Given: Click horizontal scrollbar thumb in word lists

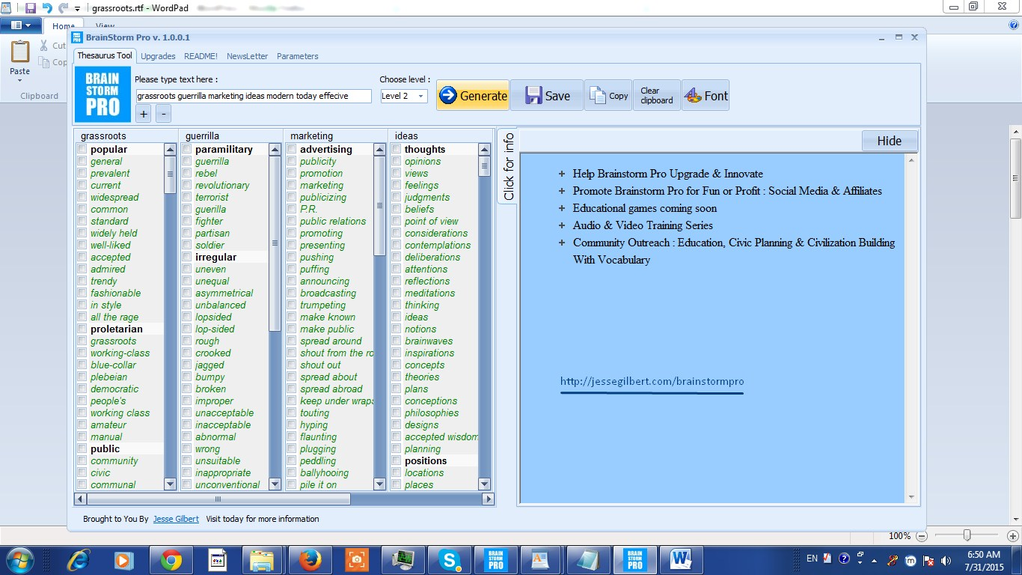Looking at the screenshot, I should [x=218, y=499].
